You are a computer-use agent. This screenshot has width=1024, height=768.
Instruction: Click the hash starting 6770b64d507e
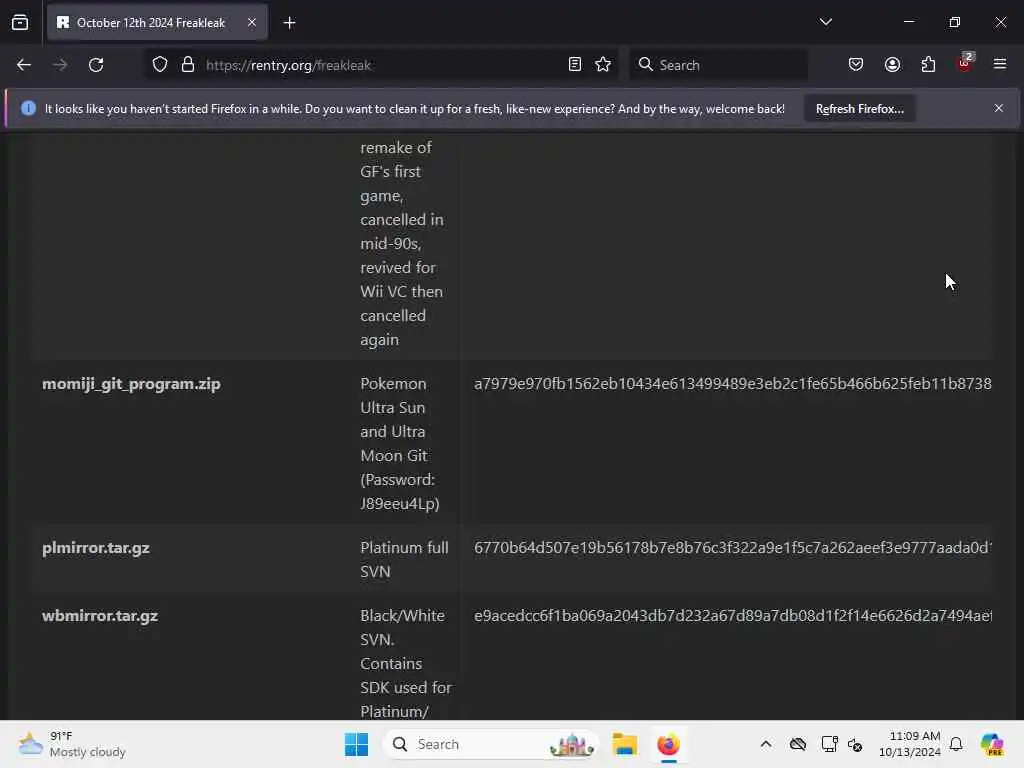point(733,548)
